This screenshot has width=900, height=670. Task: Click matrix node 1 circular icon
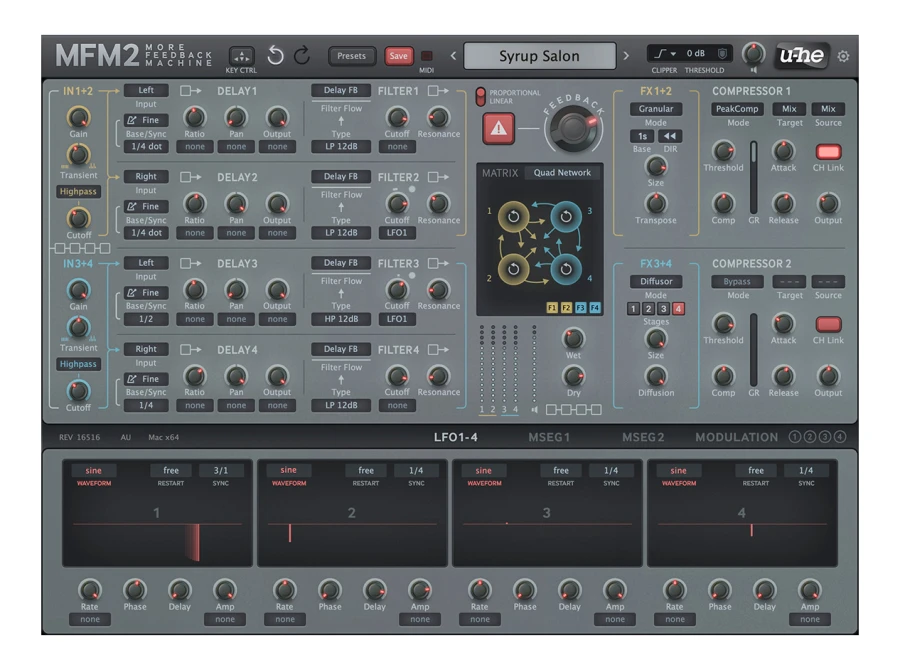(x=513, y=216)
